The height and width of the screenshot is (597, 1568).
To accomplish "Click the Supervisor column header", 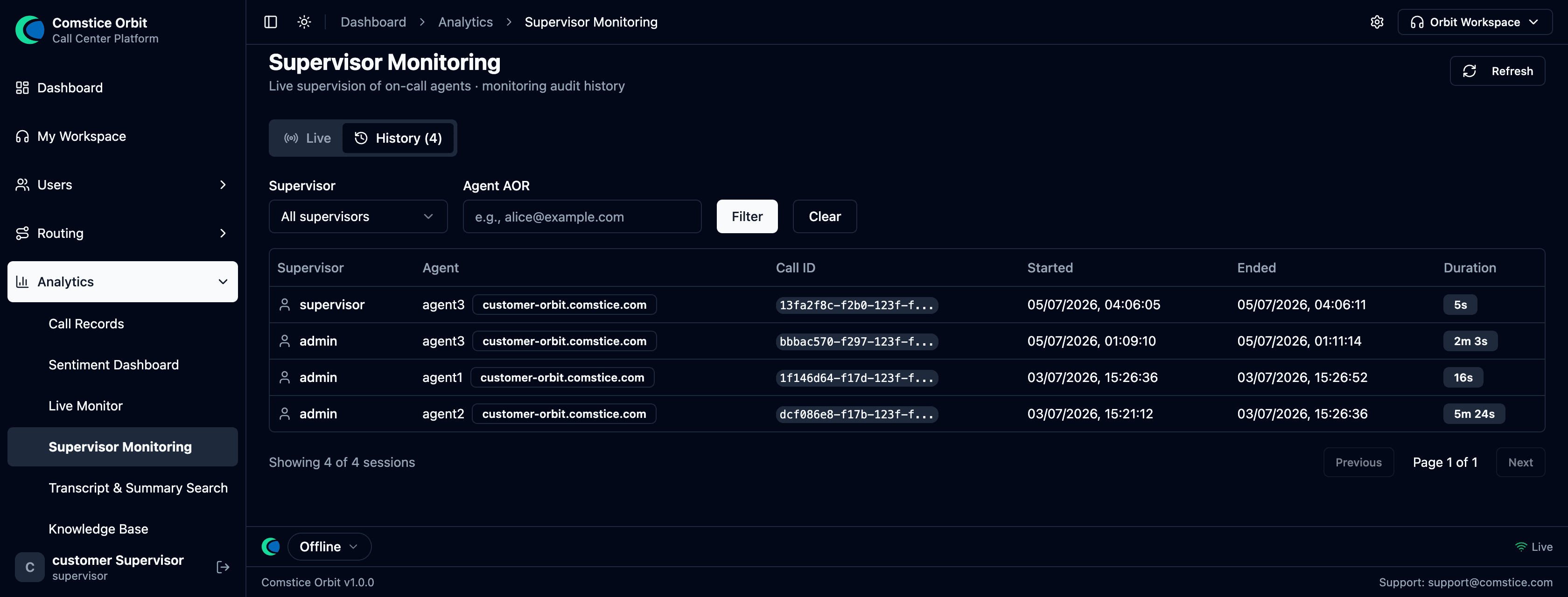I will click(x=310, y=268).
